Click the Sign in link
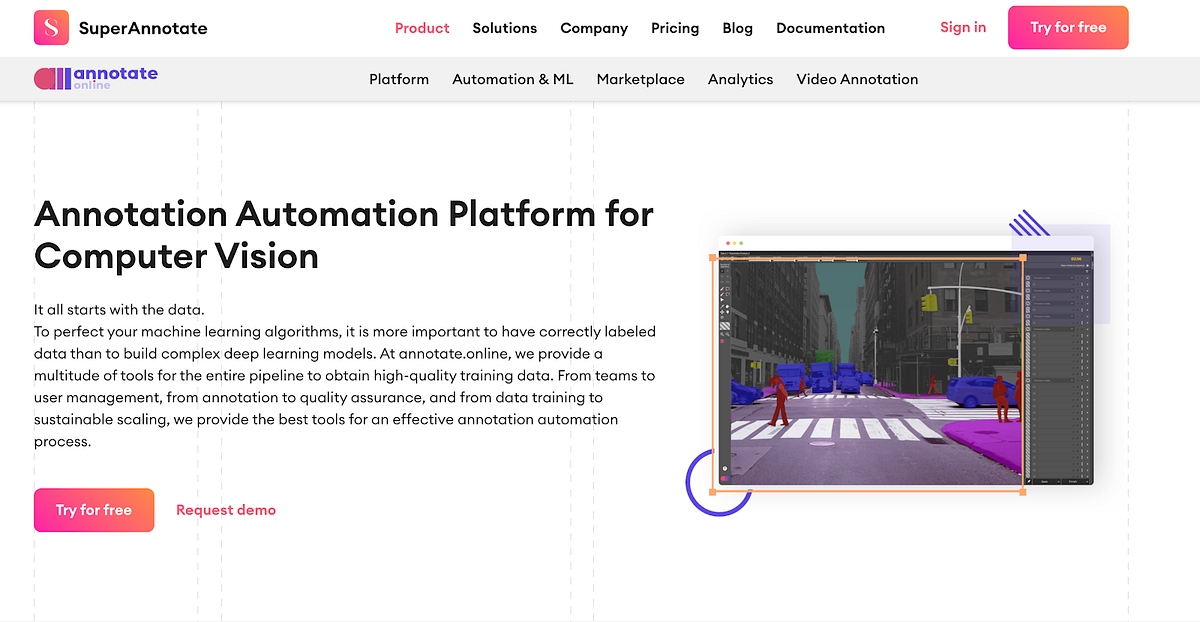This screenshot has height=622, width=1200. (x=963, y=27)
